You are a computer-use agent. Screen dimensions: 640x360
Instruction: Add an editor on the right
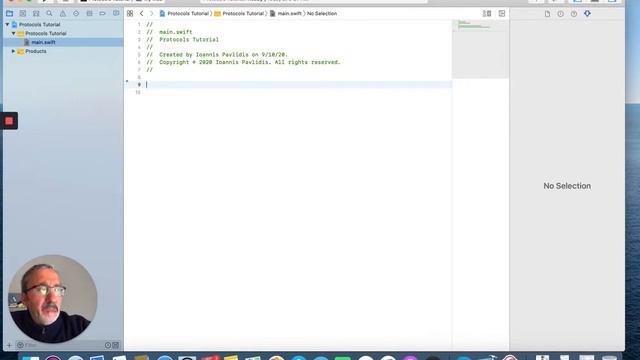(502, 13)
